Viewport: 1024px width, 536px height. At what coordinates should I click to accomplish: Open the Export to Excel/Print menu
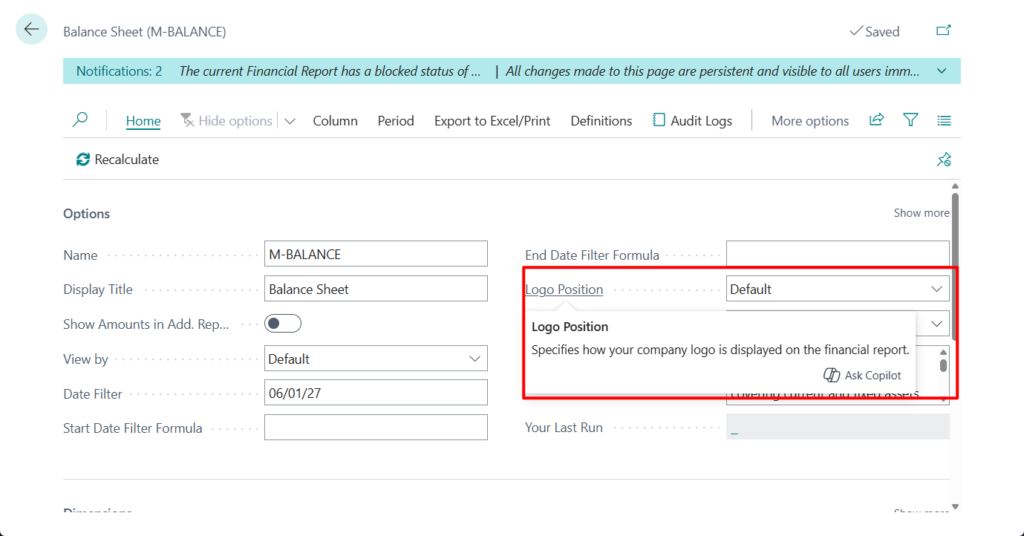point(492,121)
